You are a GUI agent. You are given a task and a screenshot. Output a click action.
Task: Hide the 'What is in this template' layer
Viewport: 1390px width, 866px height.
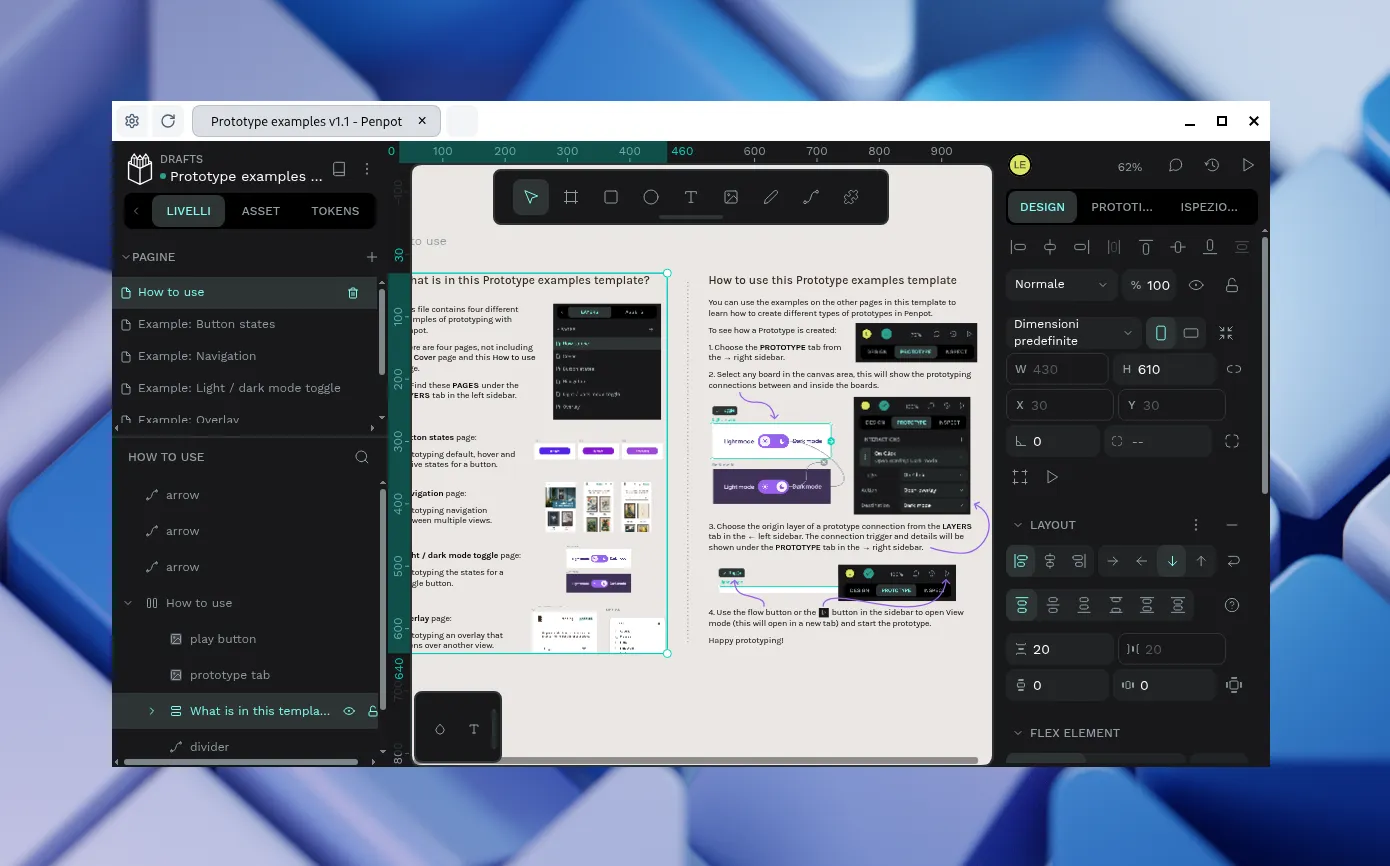pyautogui.click(x=350, y=711)
